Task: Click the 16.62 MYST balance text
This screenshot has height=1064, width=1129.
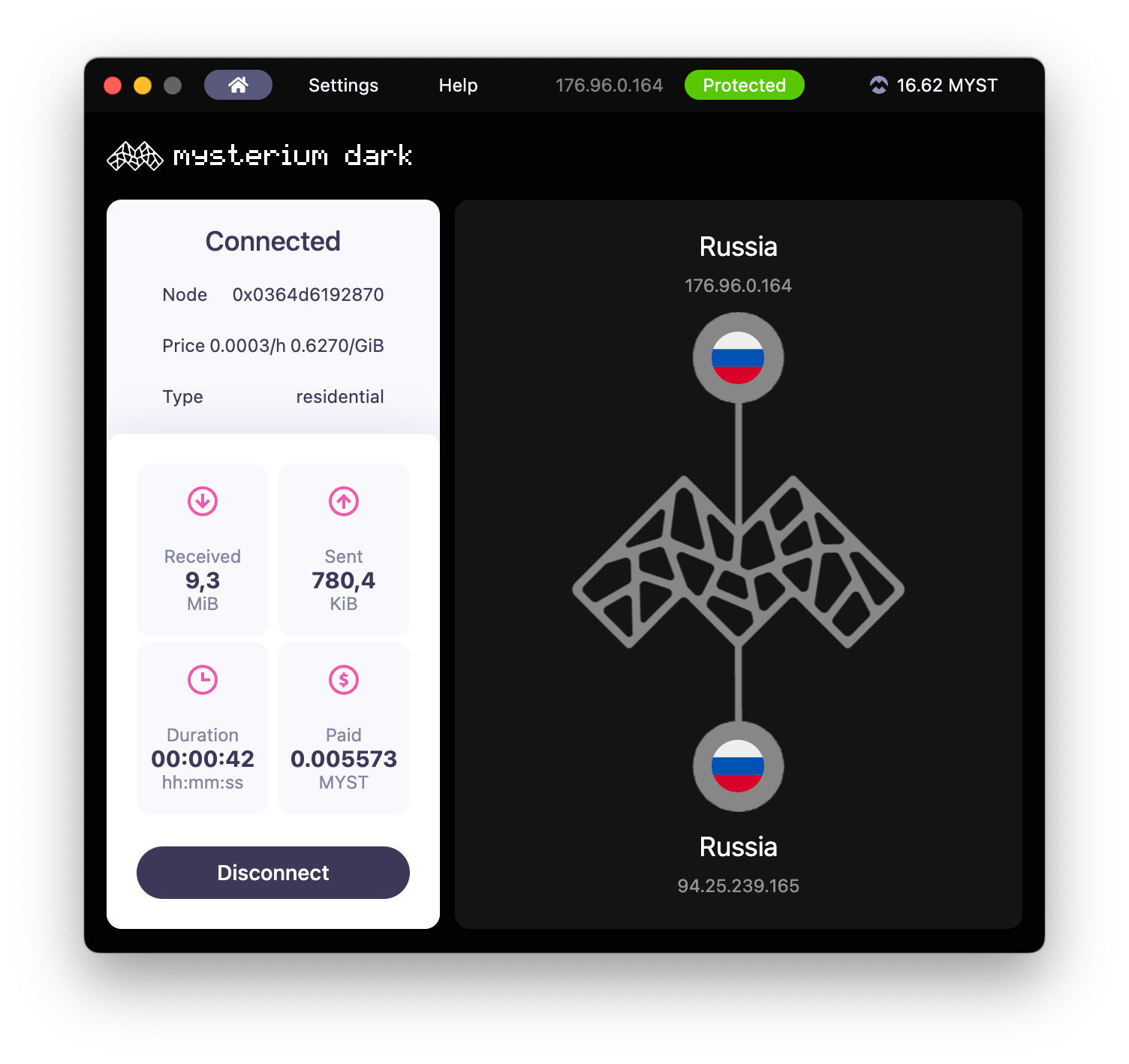Action: click(x=947, y=86)
